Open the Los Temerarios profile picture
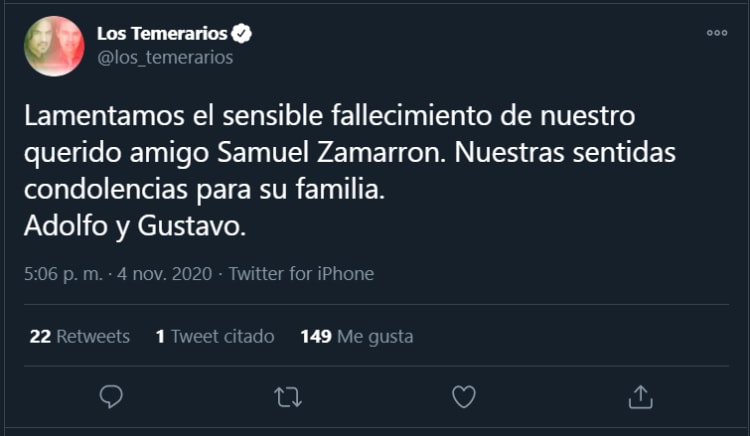The height and width of the screenshot is (436, 750). (53, 46)
